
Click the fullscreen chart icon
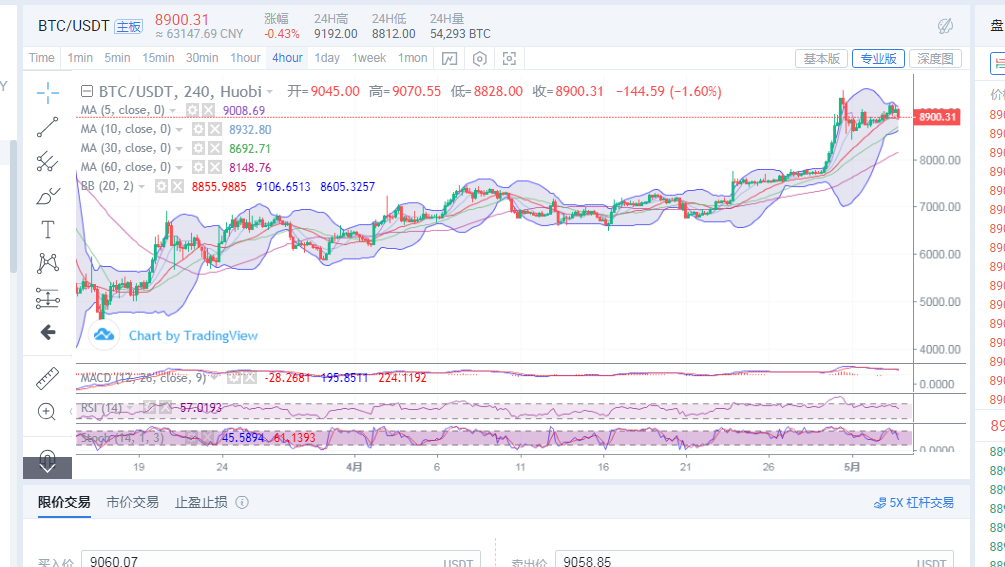coord(509,59)
